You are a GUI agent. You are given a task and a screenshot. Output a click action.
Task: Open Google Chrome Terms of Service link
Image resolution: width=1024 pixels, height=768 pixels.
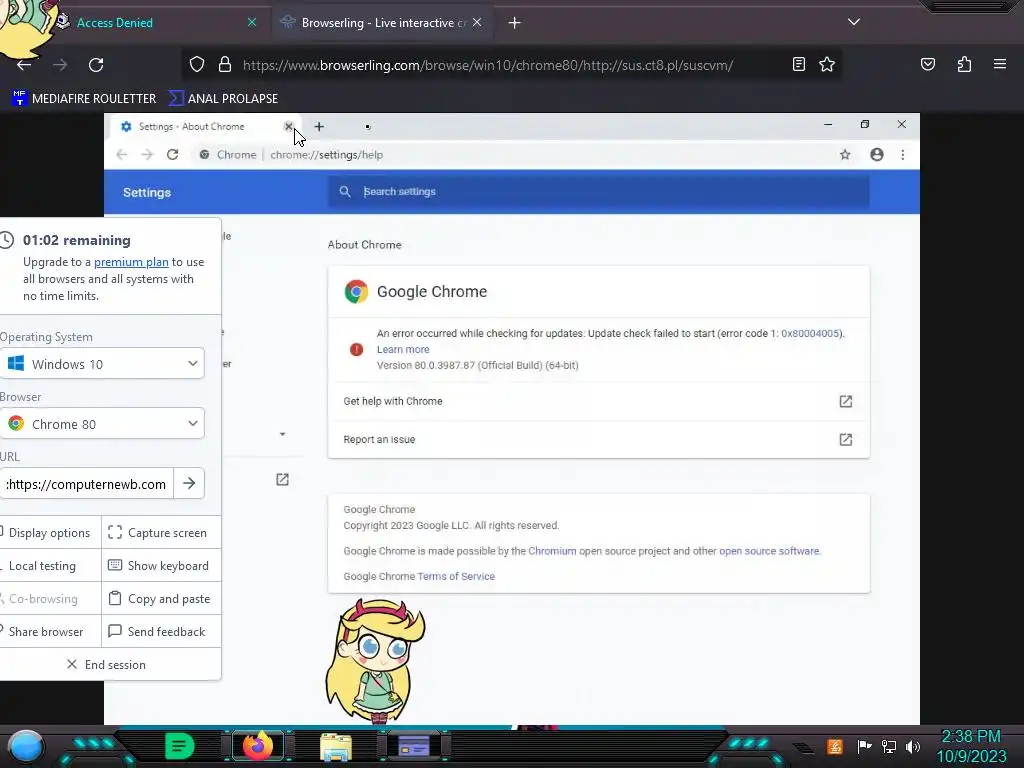[455, 577]
